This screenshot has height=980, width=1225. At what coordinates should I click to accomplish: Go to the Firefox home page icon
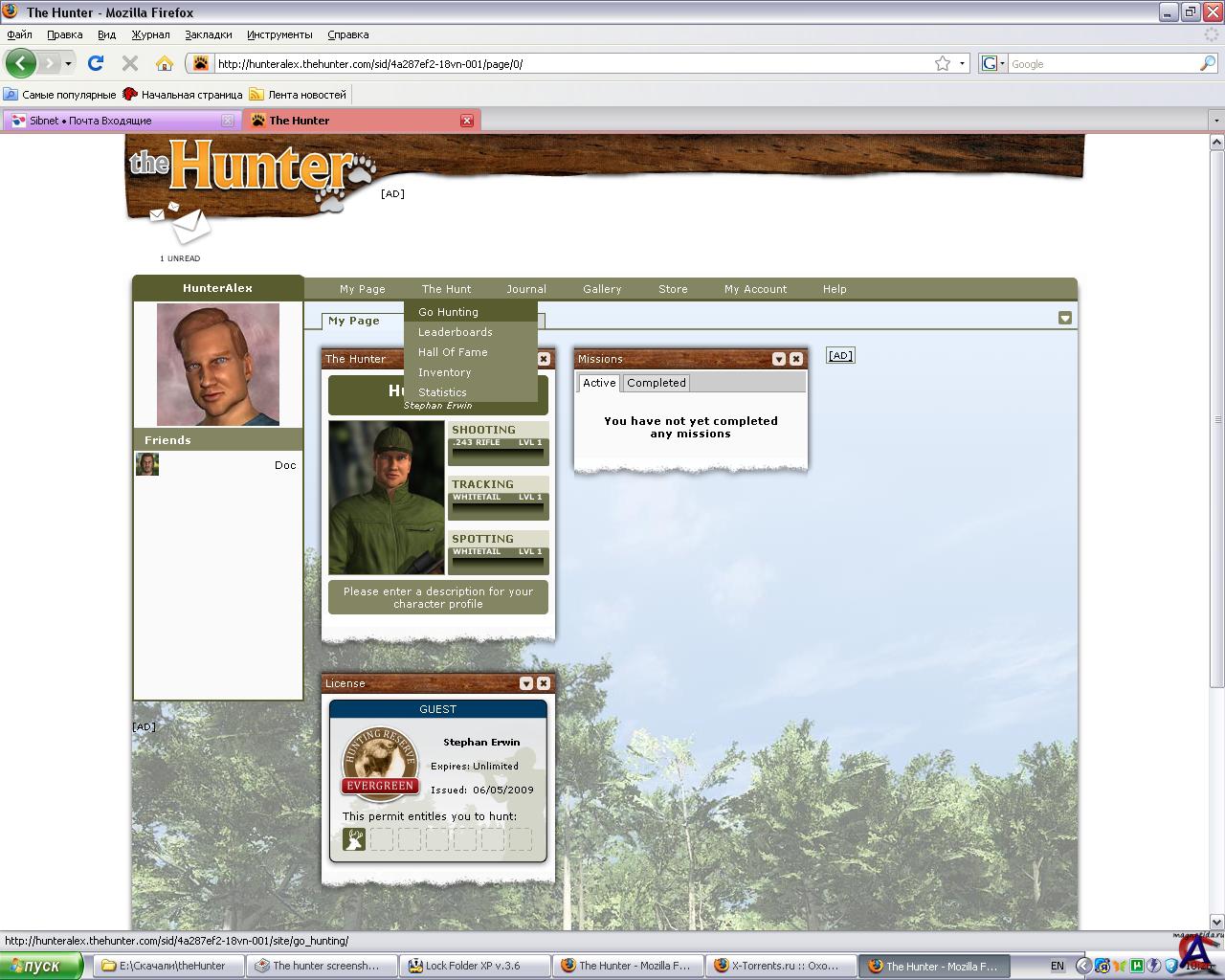click(x=165, y=63)
